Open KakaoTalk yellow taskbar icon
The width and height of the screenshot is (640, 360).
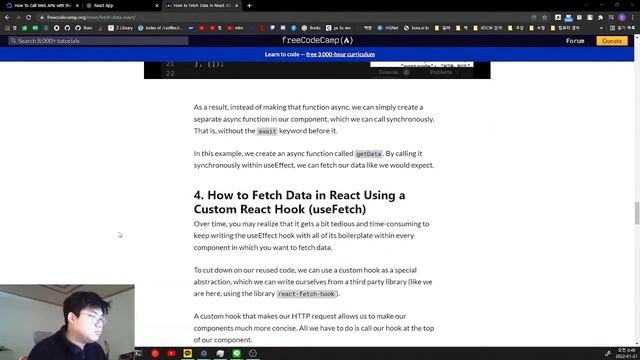point(188,353)
